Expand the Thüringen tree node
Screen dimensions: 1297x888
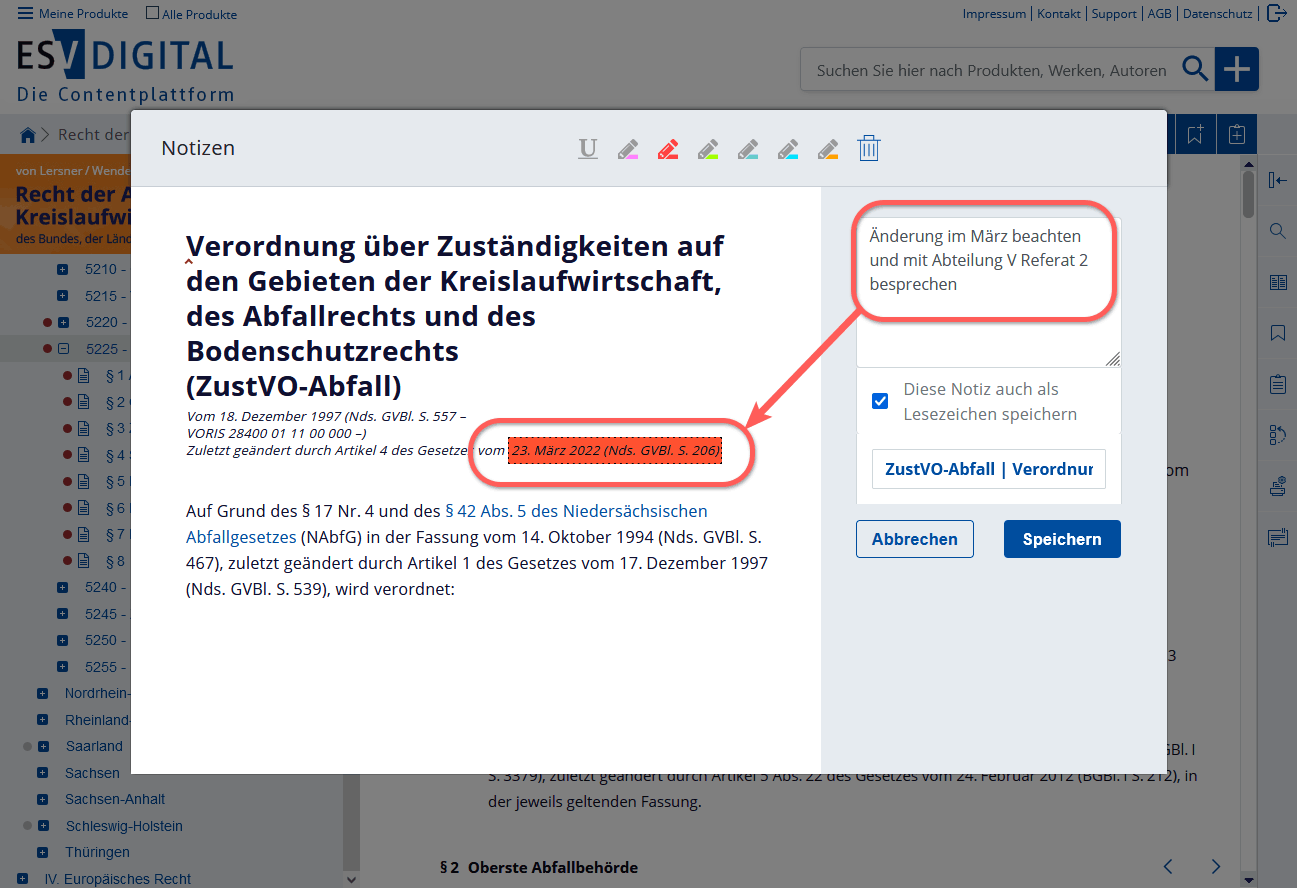41,851
